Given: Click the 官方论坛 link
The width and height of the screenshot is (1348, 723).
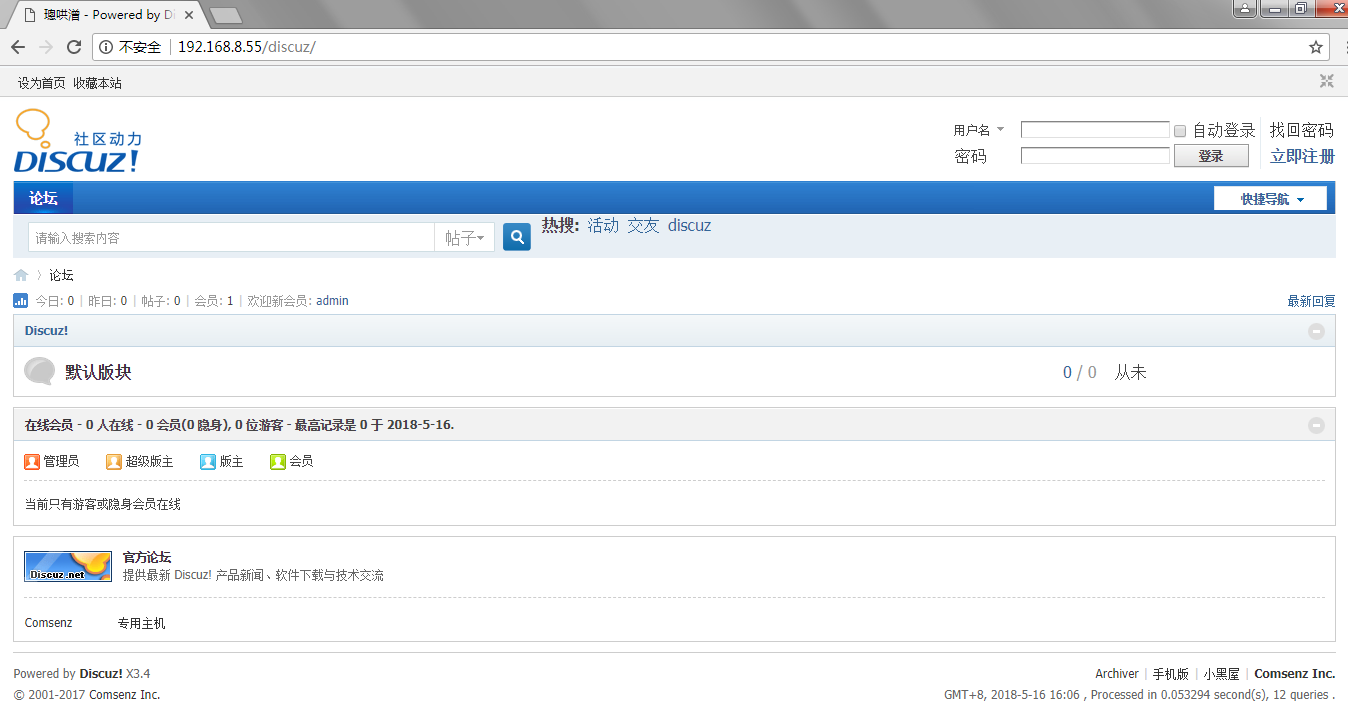Looking at the screenshot, I should [x=147, y=557].
